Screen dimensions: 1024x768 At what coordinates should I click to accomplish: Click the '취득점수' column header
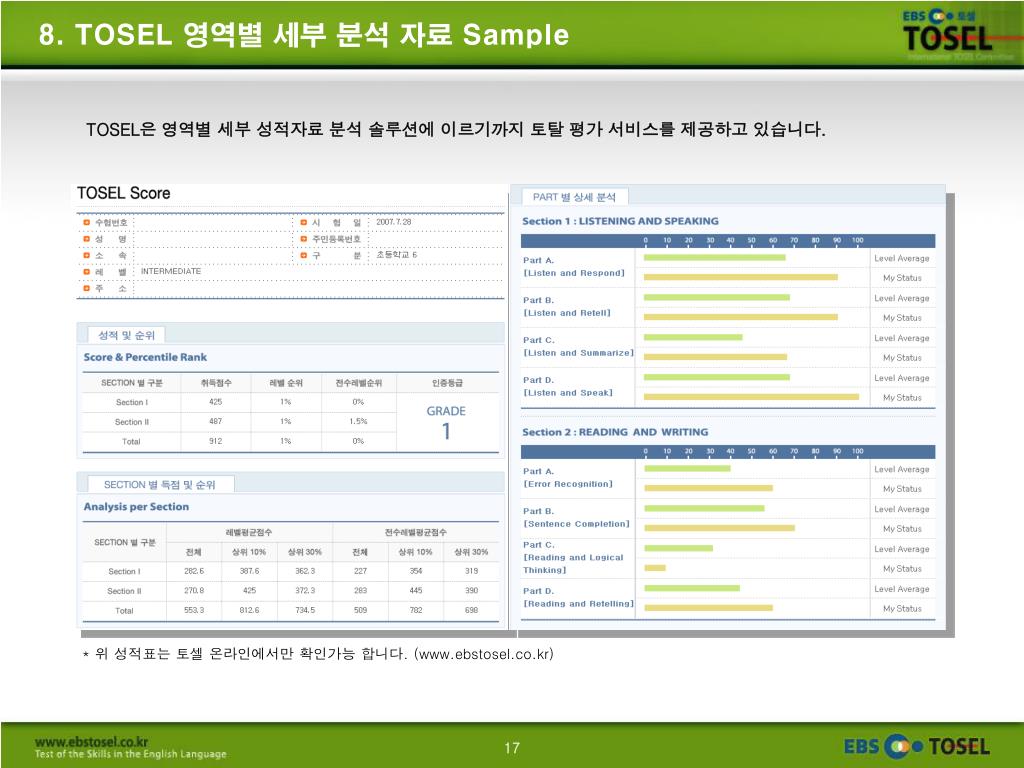(x=216, y=383)
